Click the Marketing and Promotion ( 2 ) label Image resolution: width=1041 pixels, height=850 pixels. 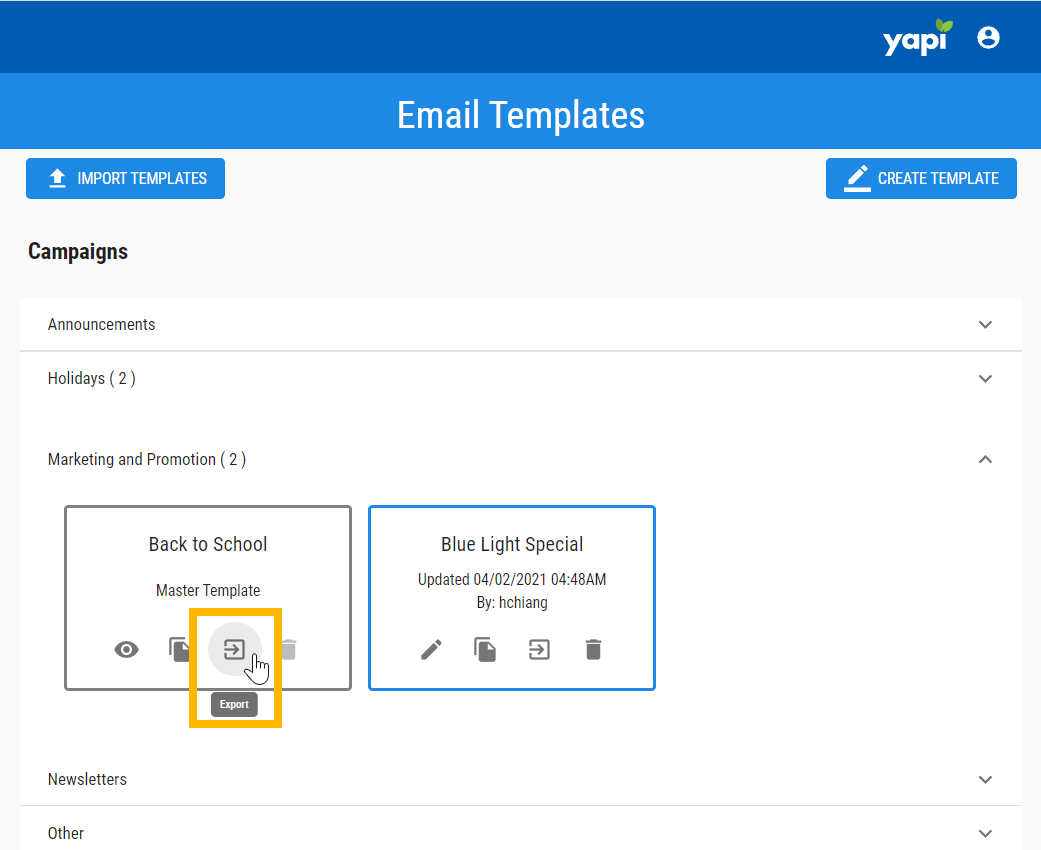tap(147, 460)
